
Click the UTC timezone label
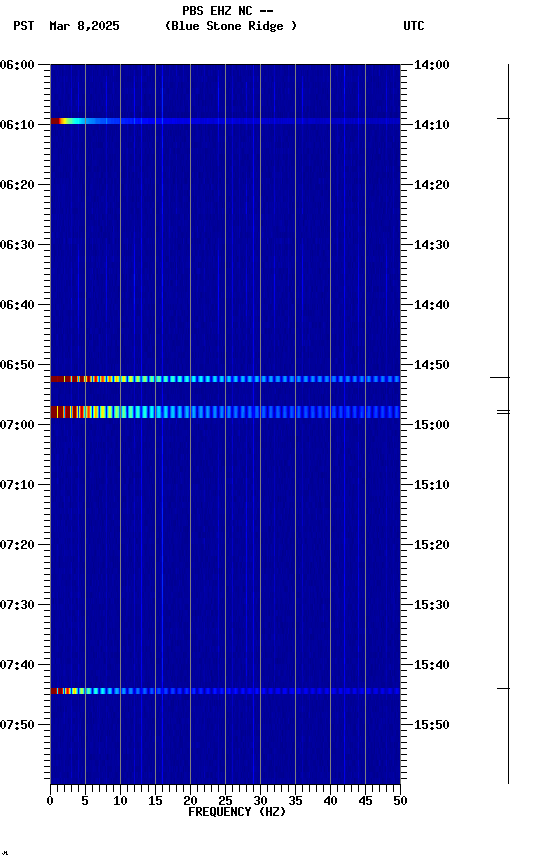click(414, 26)
